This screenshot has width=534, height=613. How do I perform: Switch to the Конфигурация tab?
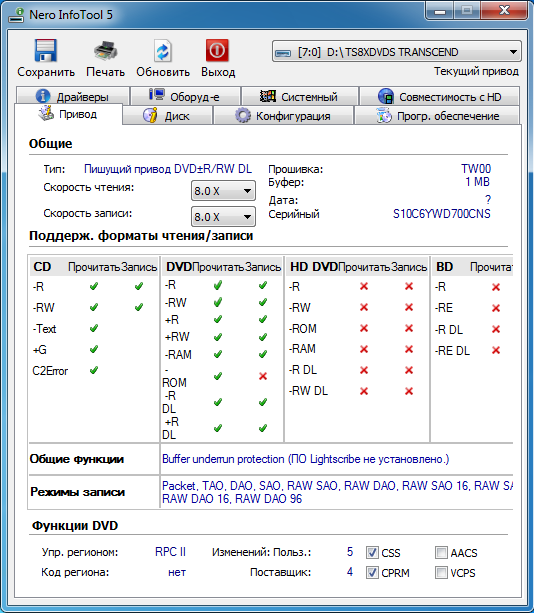283,116
